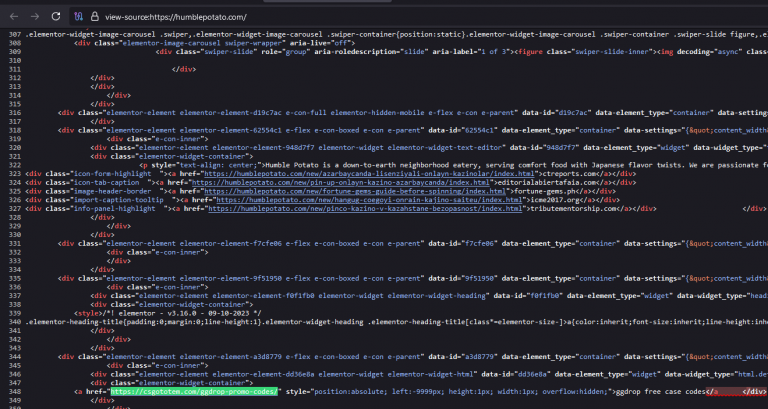
Task: Click the data-id value '62554c1'
Action: [479, 130]
